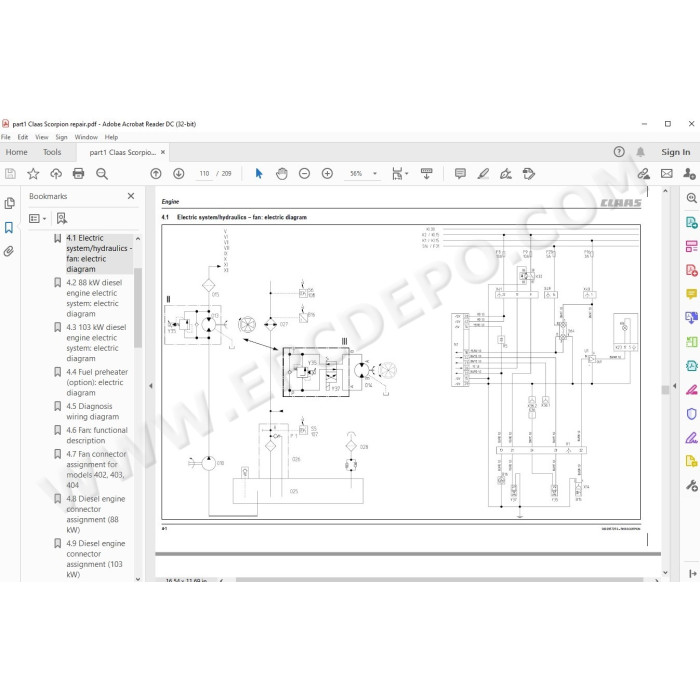Open the File menu

tap(6, 137)
